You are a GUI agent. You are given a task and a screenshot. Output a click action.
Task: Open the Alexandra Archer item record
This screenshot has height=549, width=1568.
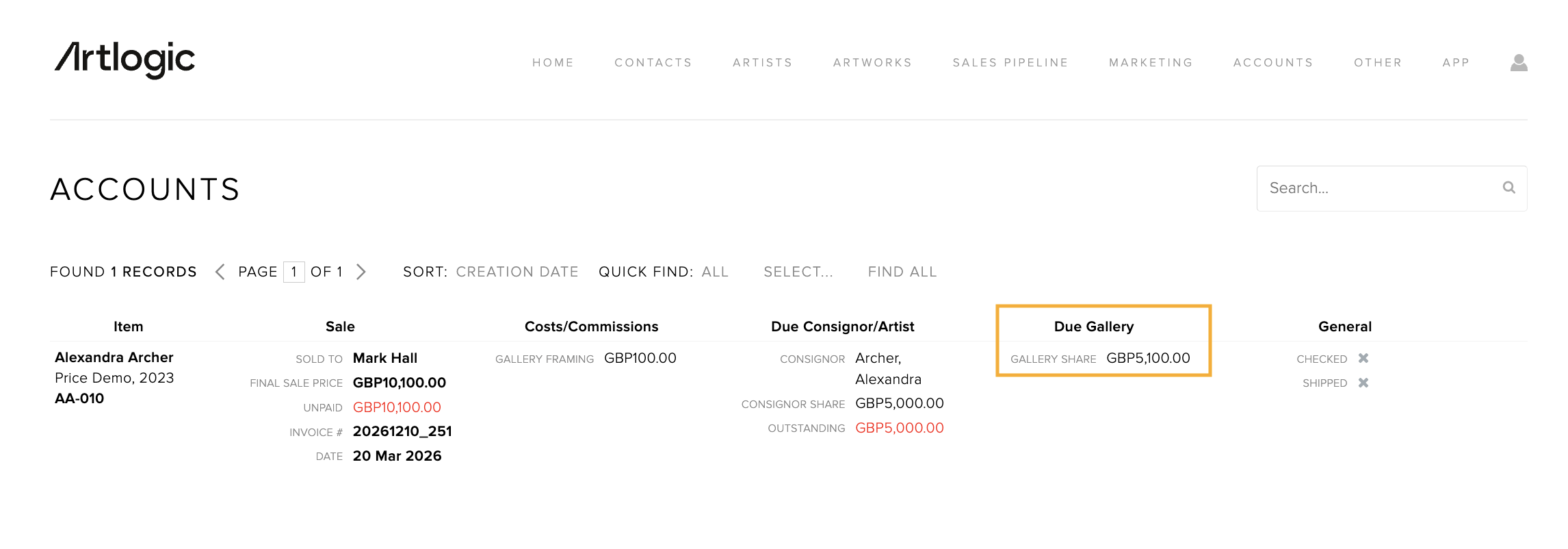click(114, 357)
